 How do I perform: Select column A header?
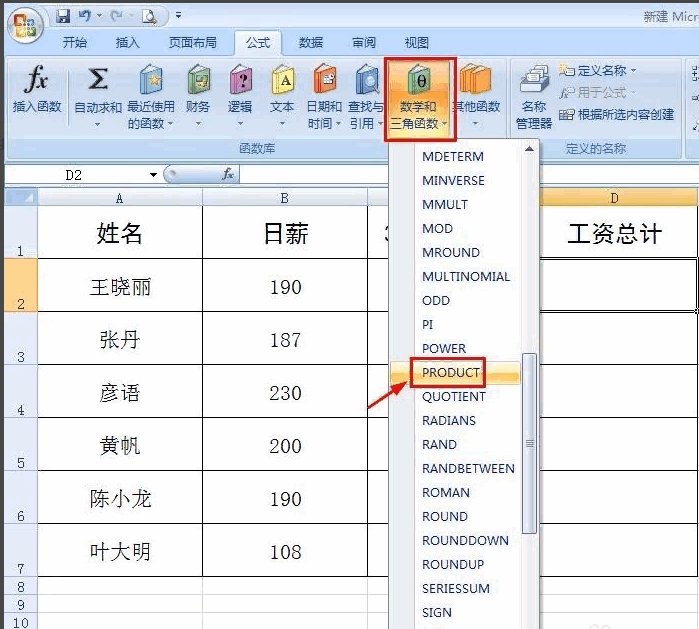click(119, 198)
